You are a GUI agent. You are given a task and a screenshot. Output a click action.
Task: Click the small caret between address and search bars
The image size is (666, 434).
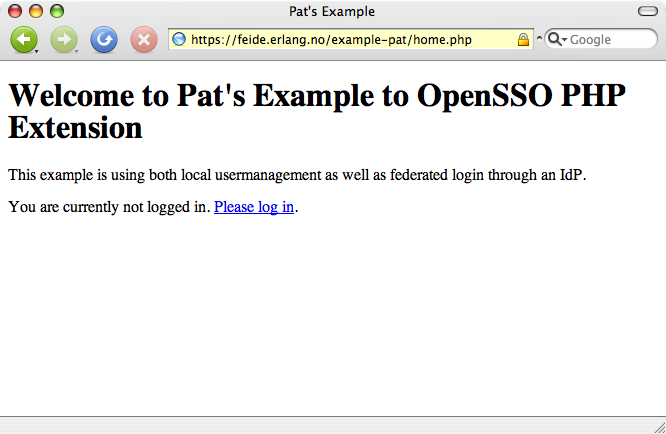point(539,38)
